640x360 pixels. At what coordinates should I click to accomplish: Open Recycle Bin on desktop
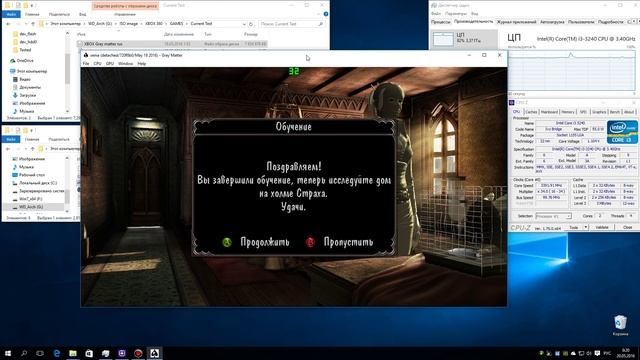[x=620, y=326]
